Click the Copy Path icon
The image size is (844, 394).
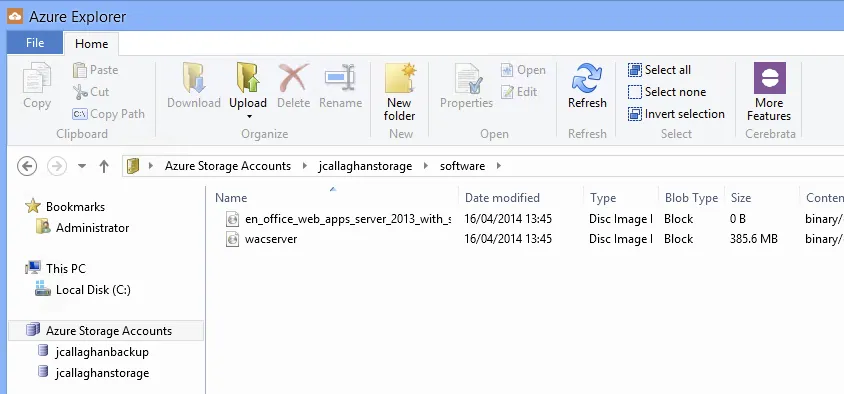click(x=80, y=114)
